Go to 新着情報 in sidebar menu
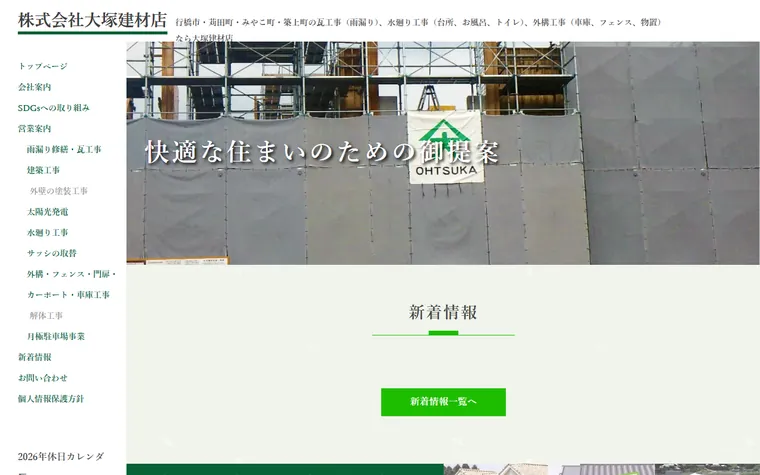 34,358
